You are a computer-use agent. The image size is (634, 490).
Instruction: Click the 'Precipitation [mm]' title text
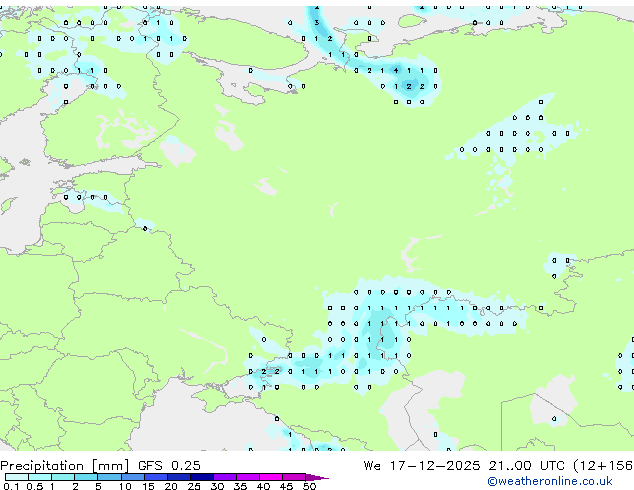(64, 466)
